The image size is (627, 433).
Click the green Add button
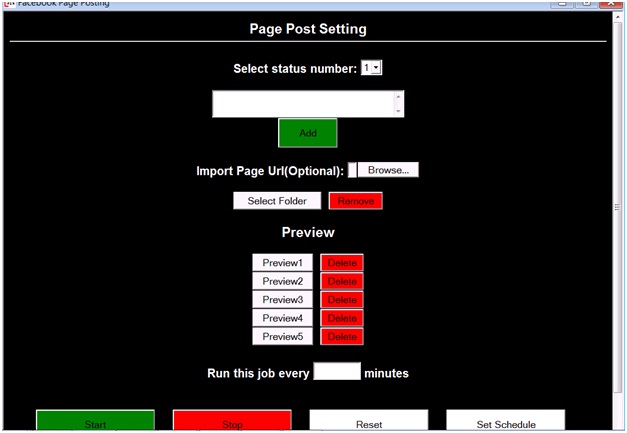[308, 133]
